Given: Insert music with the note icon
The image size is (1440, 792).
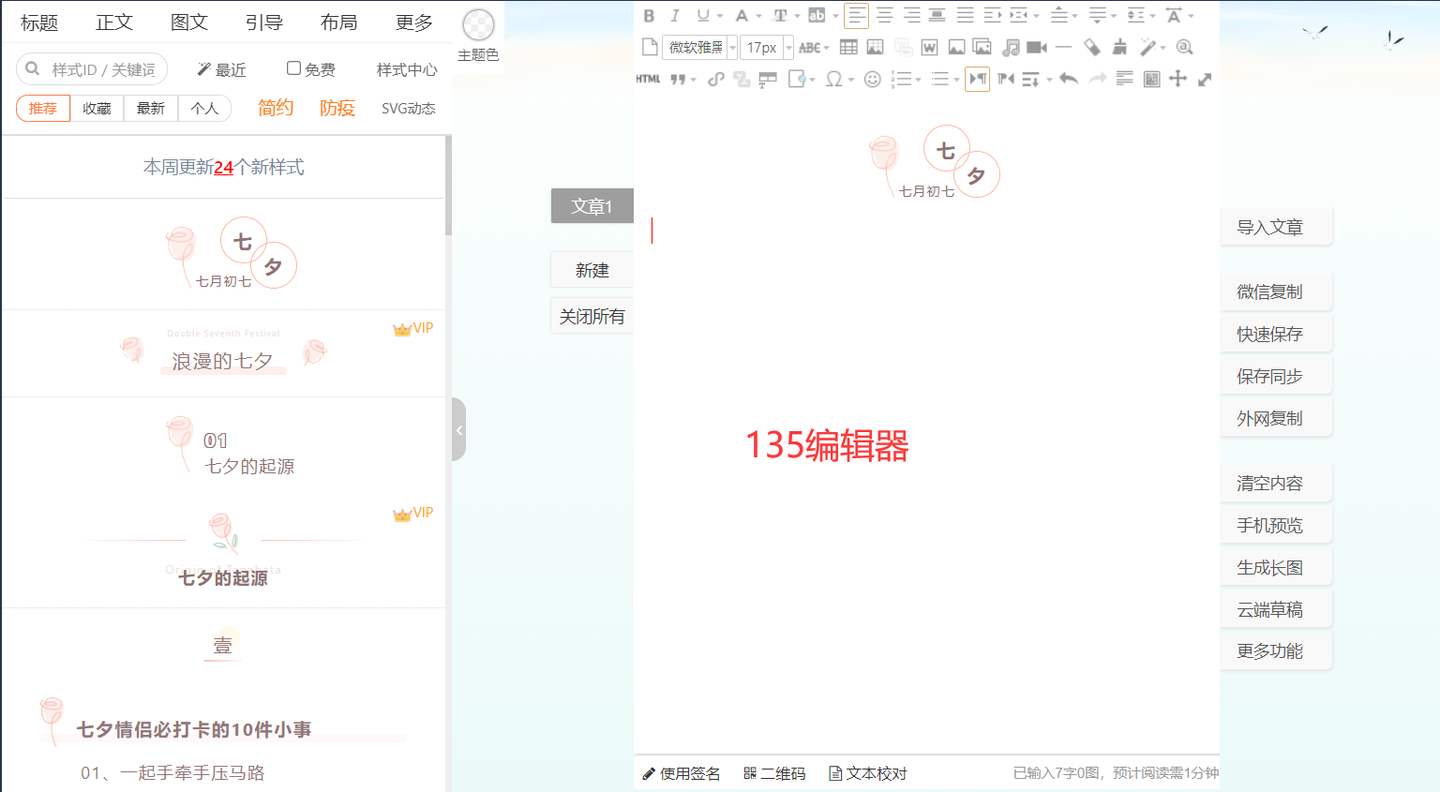Looking at the screenshot, I should 1010,47.
